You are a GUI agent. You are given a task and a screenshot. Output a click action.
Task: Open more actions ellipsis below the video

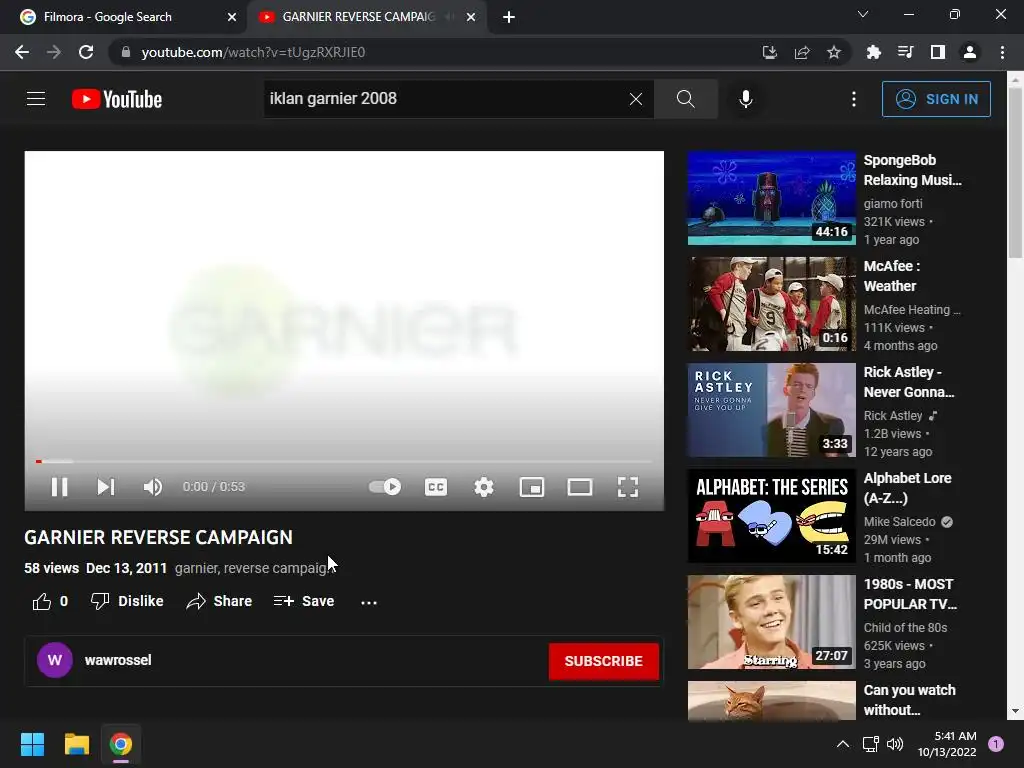tap(369, 602)
